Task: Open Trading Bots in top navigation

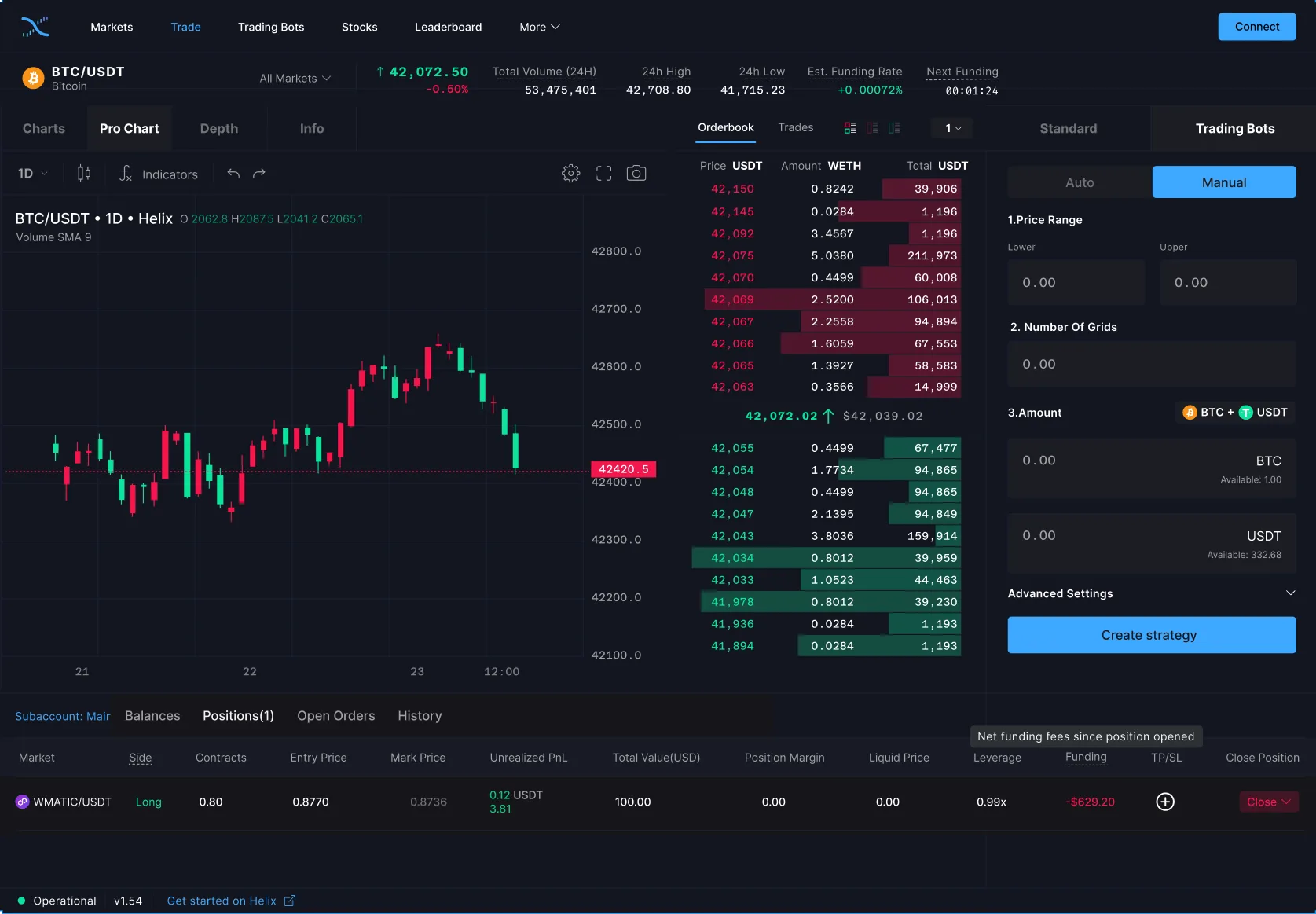Action: pyautogui.click(x=271, y=27)
